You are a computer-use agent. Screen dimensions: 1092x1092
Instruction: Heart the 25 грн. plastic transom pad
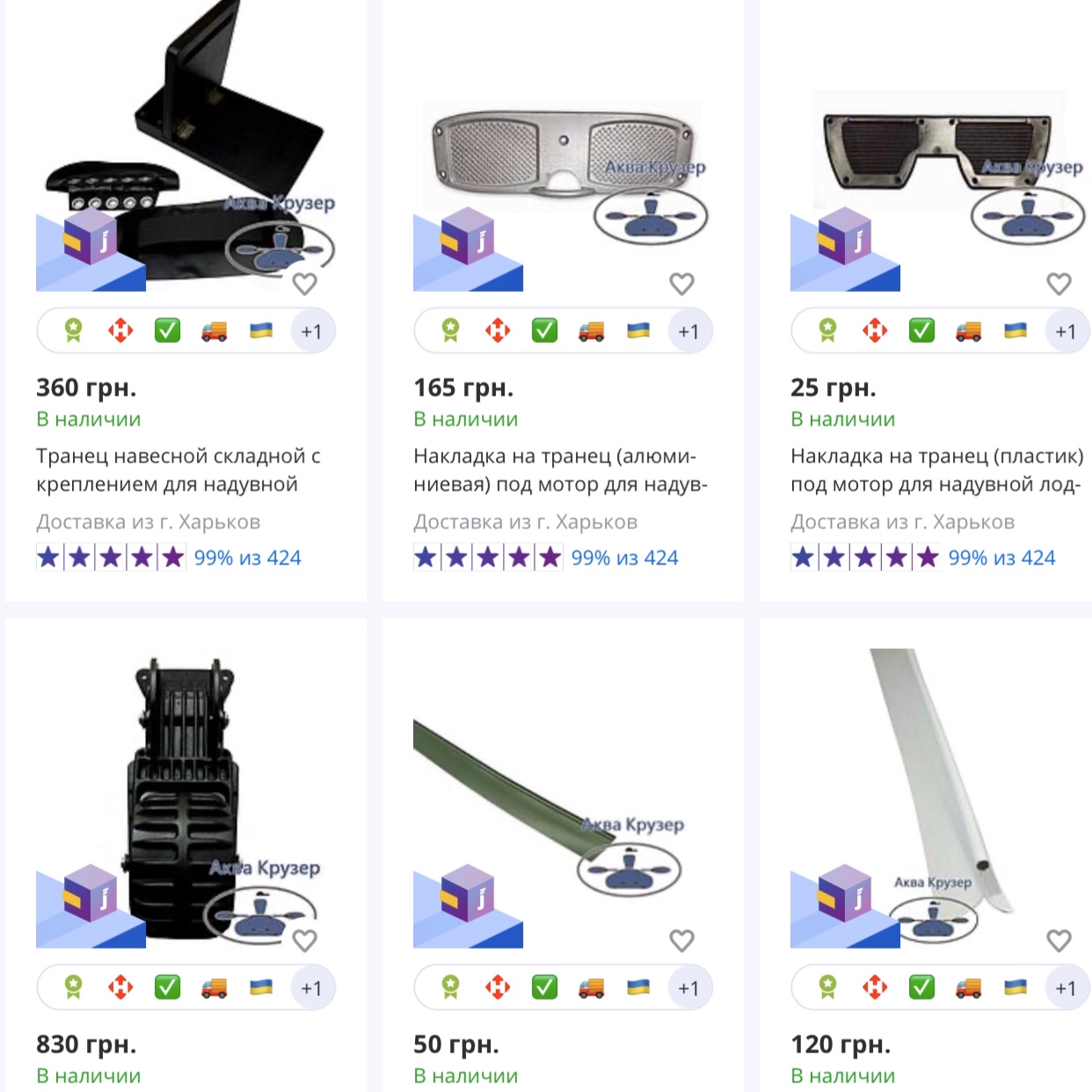pyautogui.click(x=1059, y=284)
